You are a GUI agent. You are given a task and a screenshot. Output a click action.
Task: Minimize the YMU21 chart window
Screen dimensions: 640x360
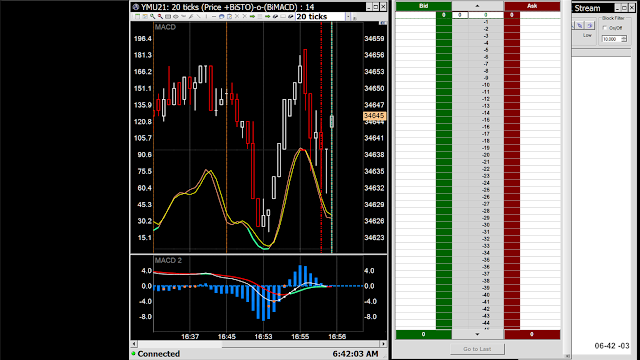369,7
